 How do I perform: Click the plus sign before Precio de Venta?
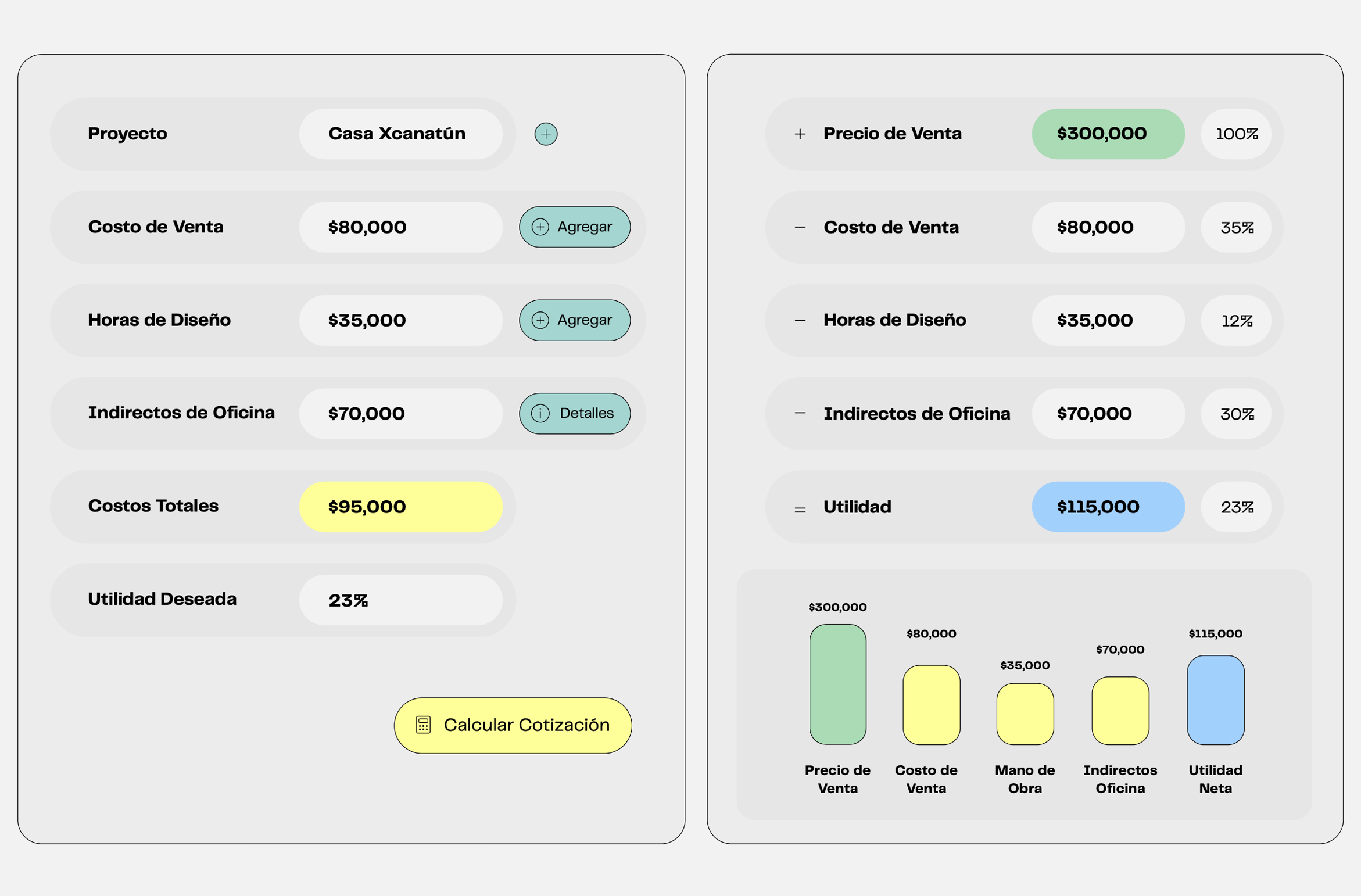pyautogui.click(x=800, y=134)
